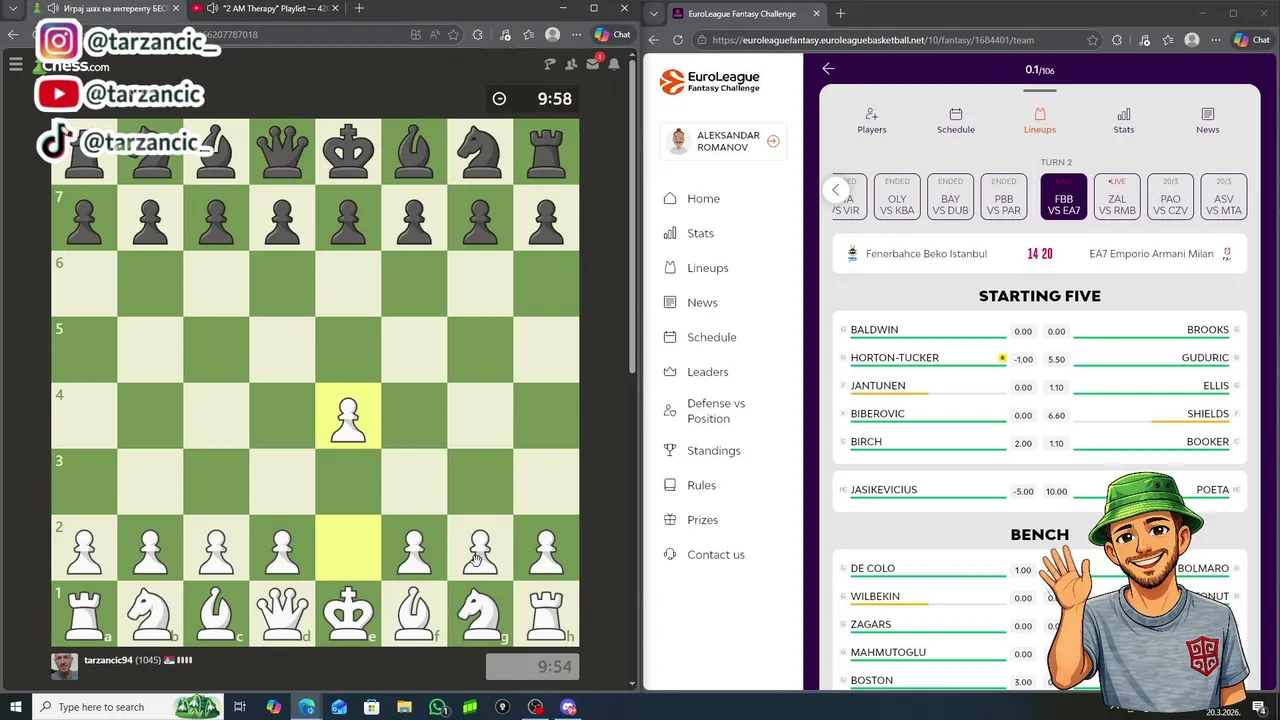Open the News tab icon
This screenshot has height=720, width=1280.
point(1207,114)
